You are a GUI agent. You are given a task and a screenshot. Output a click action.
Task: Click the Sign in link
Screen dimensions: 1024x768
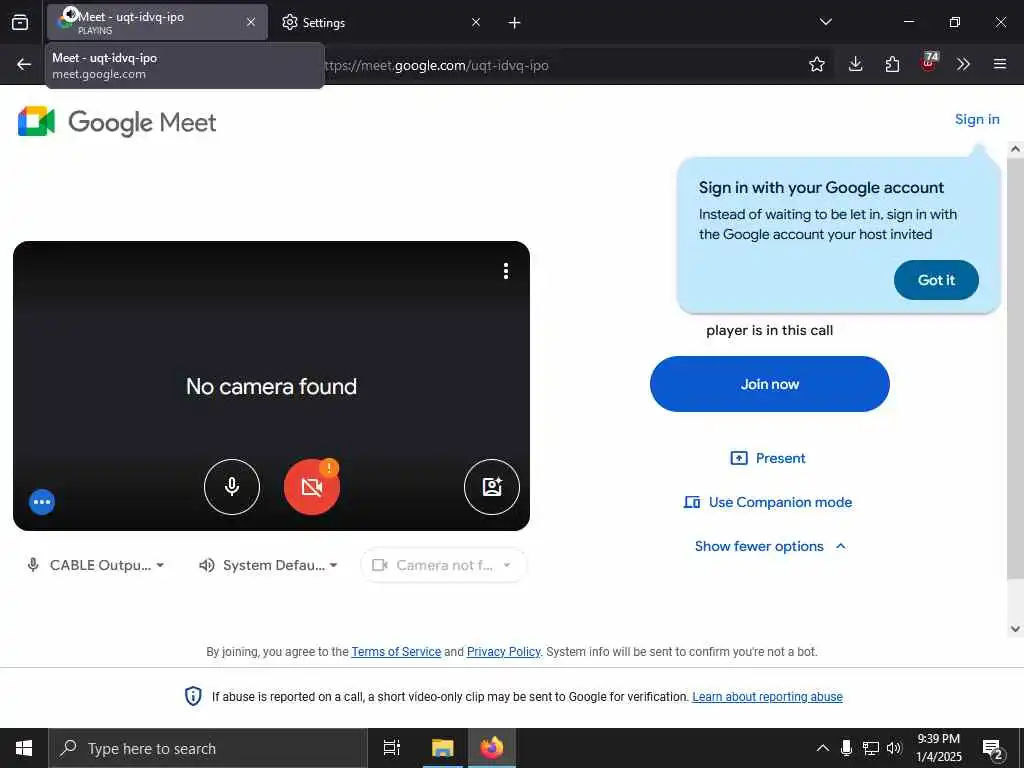click(x=977, y=120)
